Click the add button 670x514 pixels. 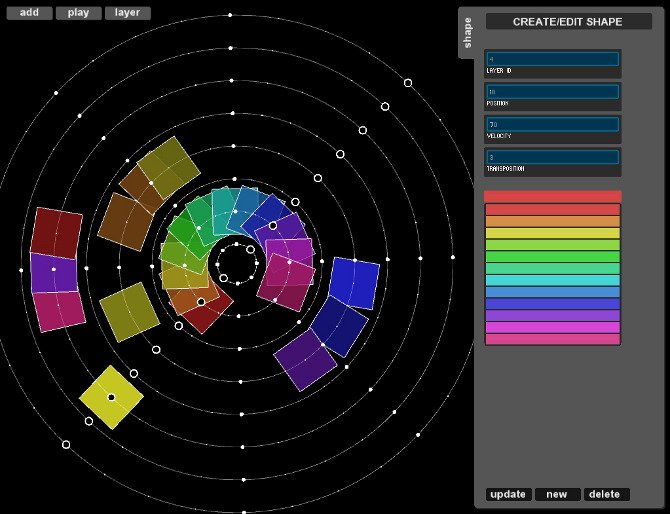click(x=29, y=13)
